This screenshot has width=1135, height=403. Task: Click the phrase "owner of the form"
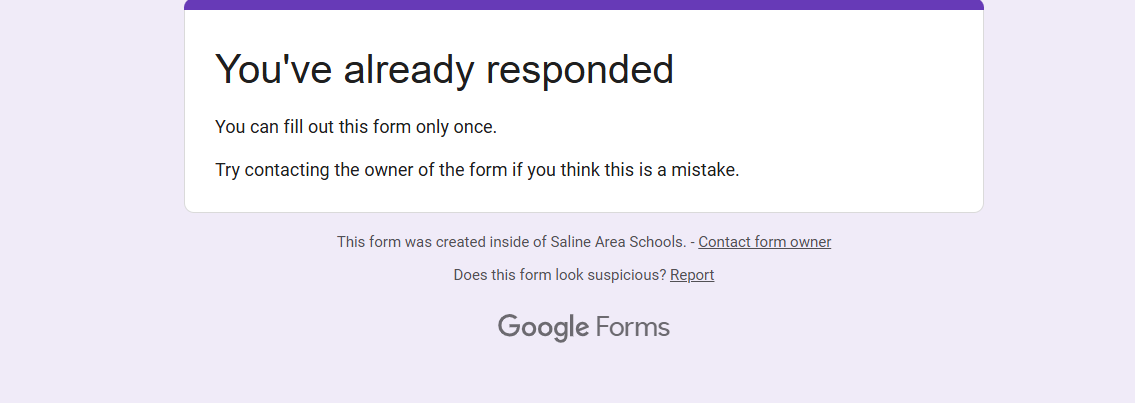[x=398, y=170]
